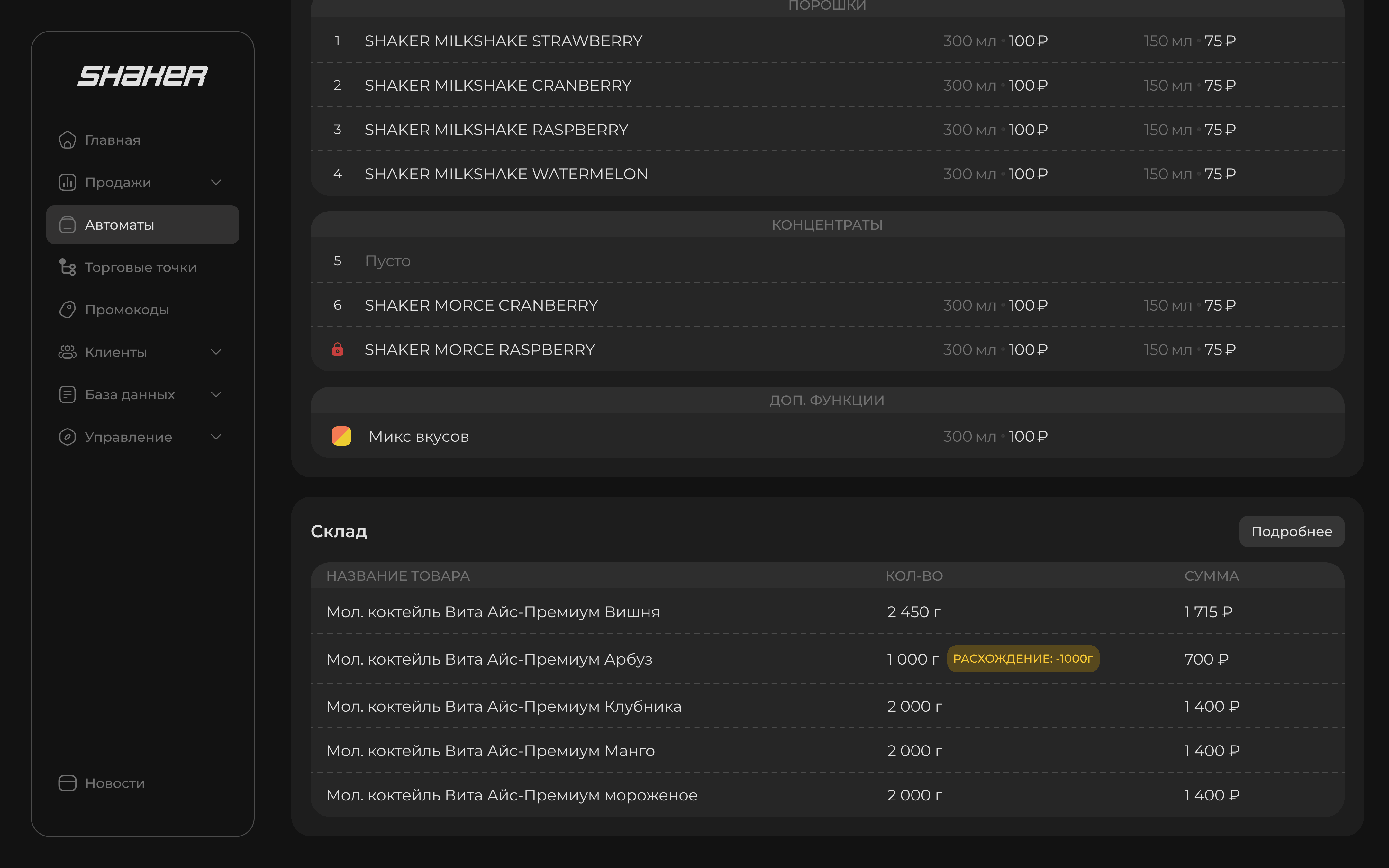Click the Новости card icon
Viewport: 1389px width, 868px height.
click(67, 783)
